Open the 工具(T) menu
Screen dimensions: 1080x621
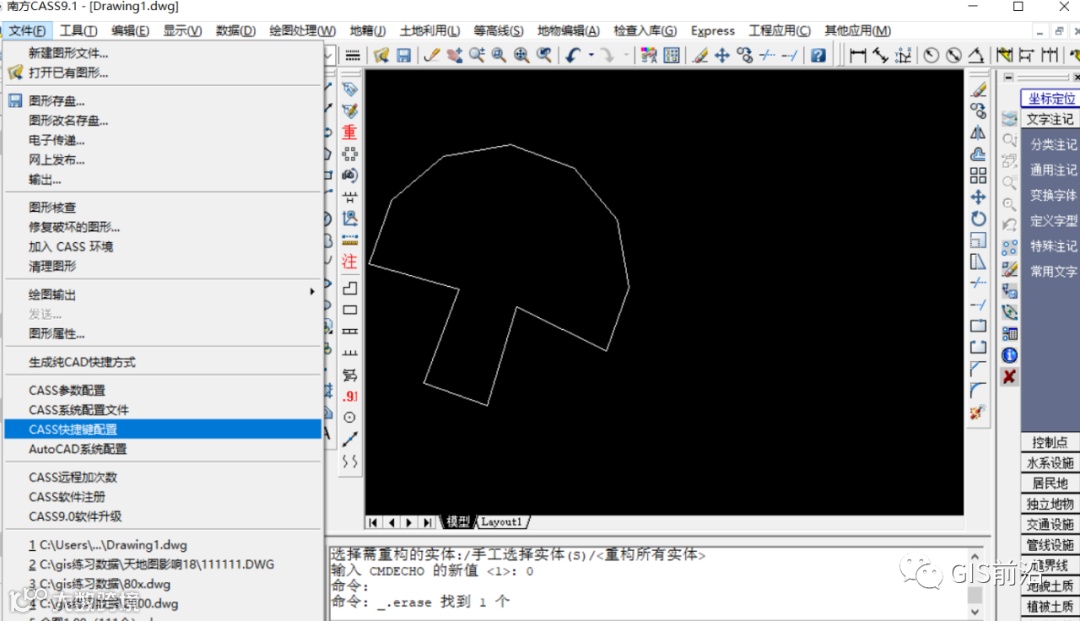pyautogui.click(x=78, y=31)
